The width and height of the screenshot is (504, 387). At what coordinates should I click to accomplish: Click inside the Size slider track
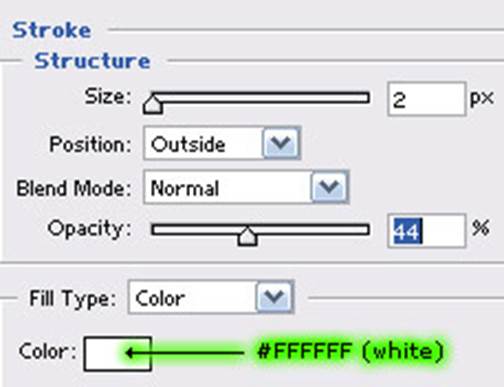coord(260,98)
